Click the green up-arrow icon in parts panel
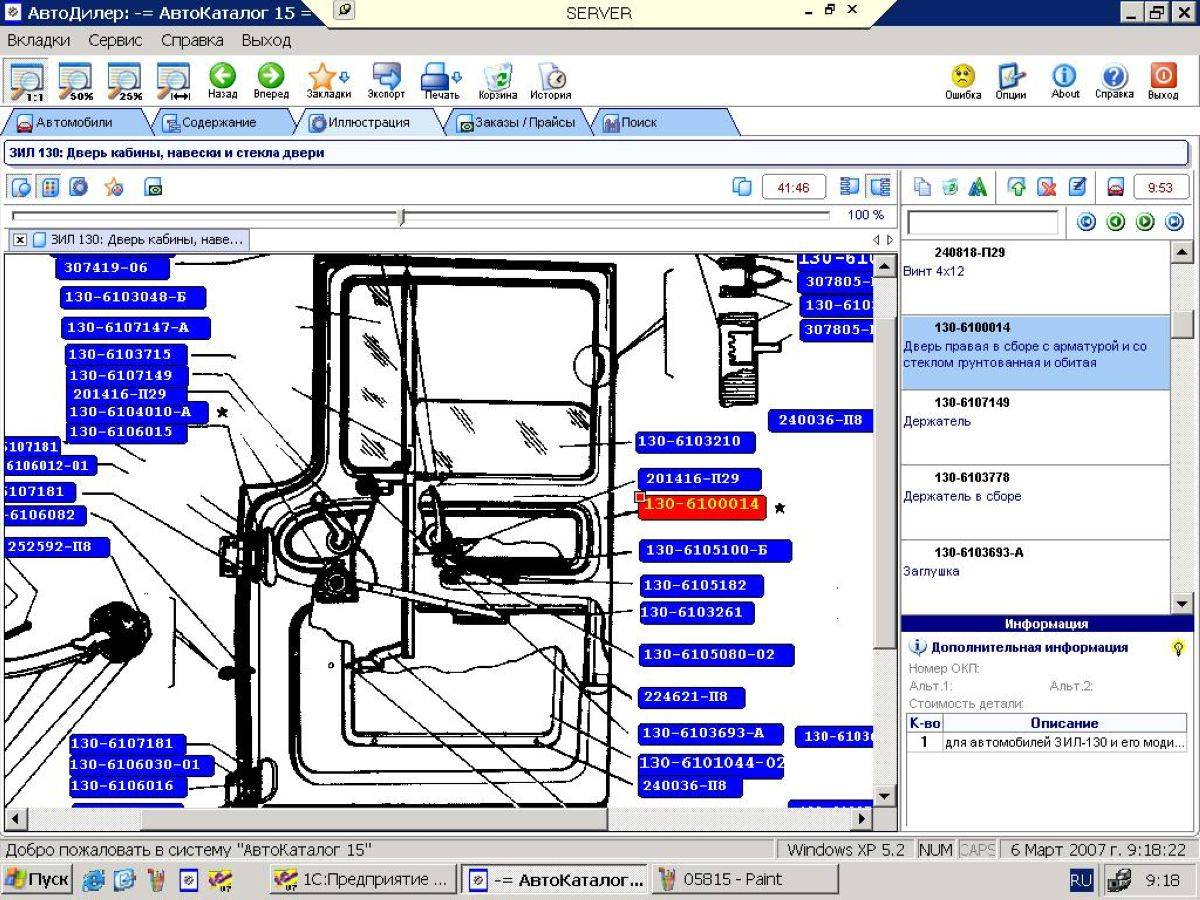This screenshot has height=900, width=1200. tap(1017, 186)
